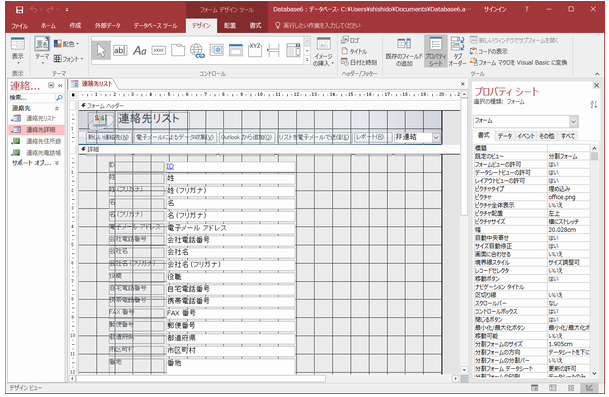Select the Hyperlink control with globe icon
The image size is (609, 397).
(197, 50)
